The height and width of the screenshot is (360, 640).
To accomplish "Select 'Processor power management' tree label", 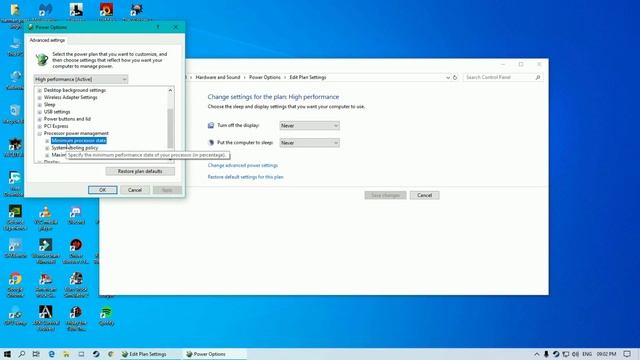I will tap(76, 133).
